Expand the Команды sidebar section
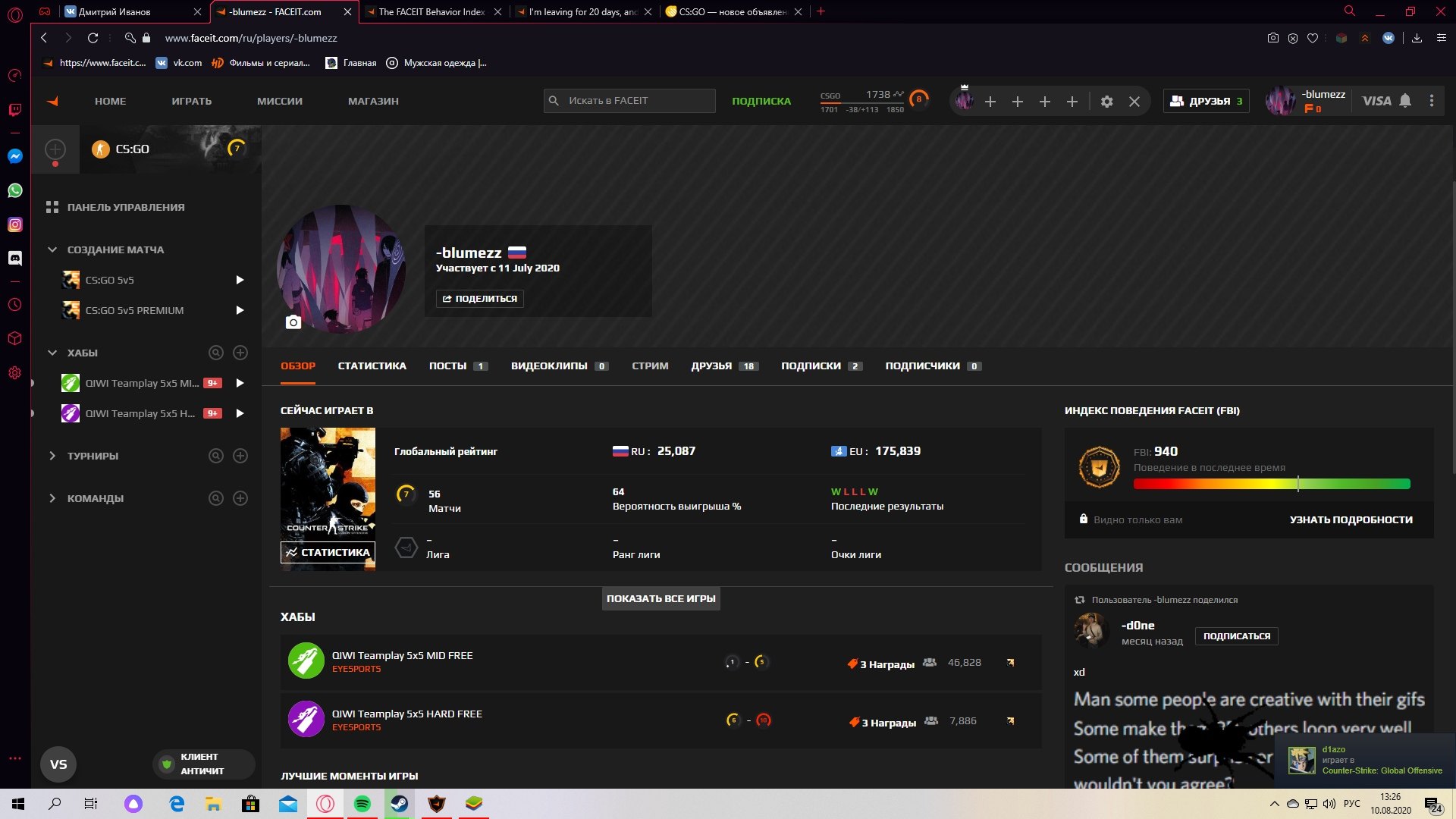The image size is (1456, 819). pyautogui.click(x=52, y=498)
